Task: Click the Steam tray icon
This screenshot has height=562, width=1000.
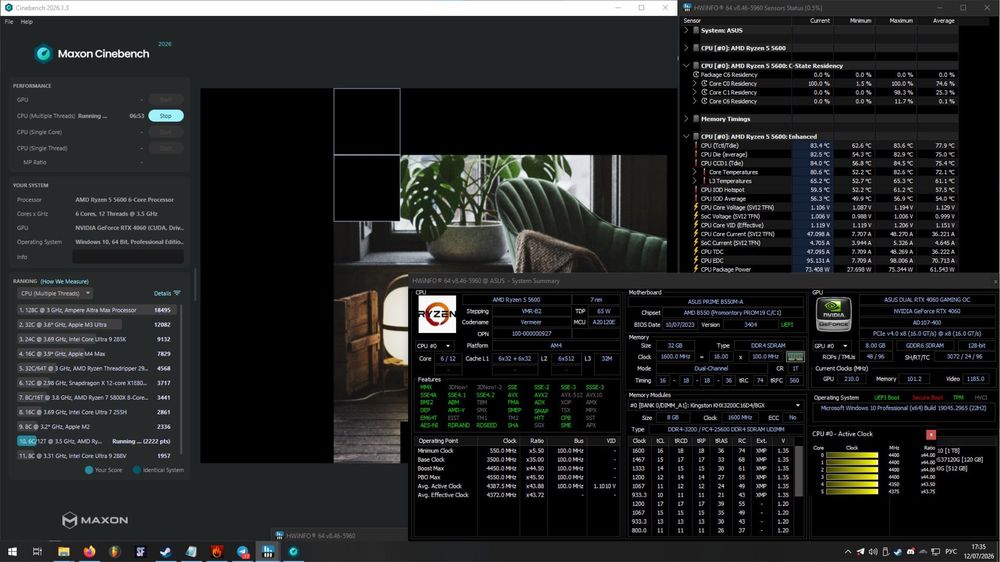Action: pyautogui.click(x=898, y=552)
